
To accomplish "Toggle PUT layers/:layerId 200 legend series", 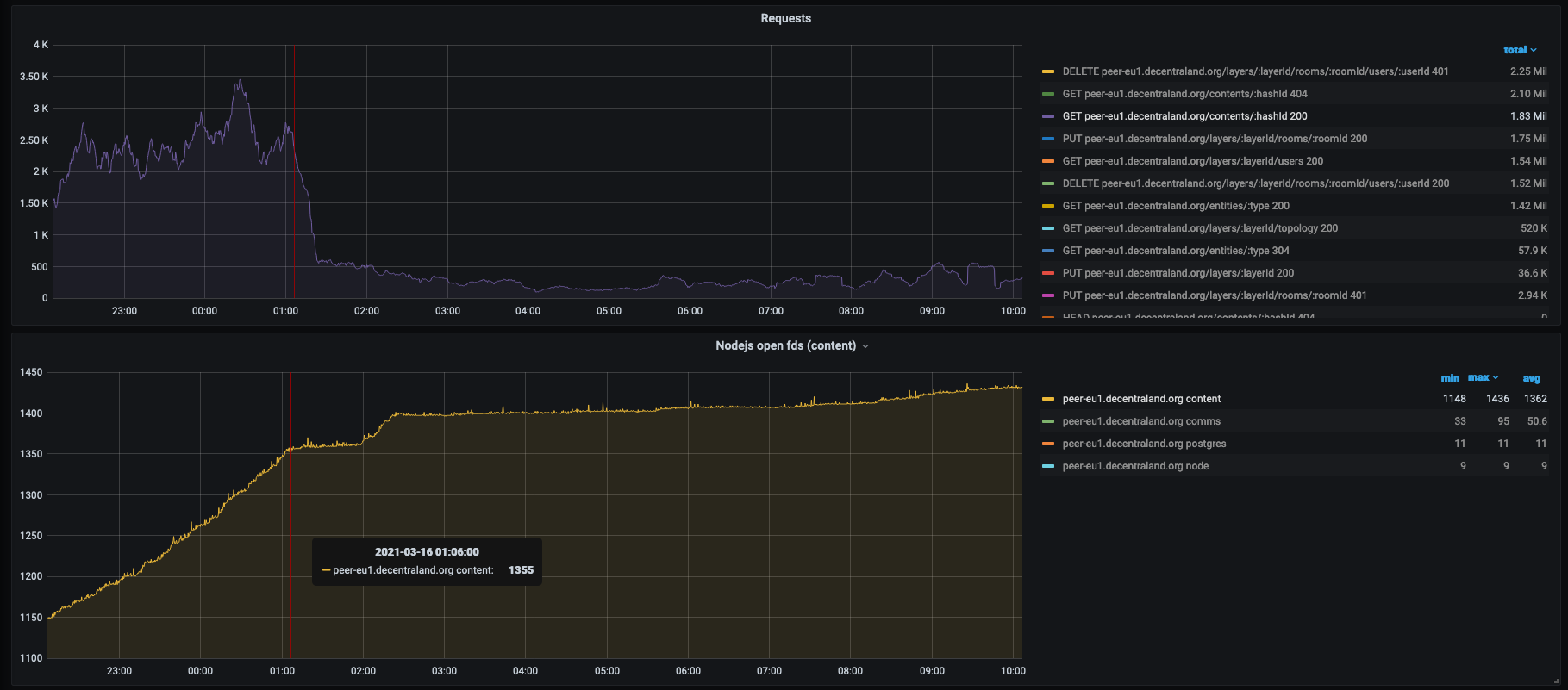I will [1178, 273].
